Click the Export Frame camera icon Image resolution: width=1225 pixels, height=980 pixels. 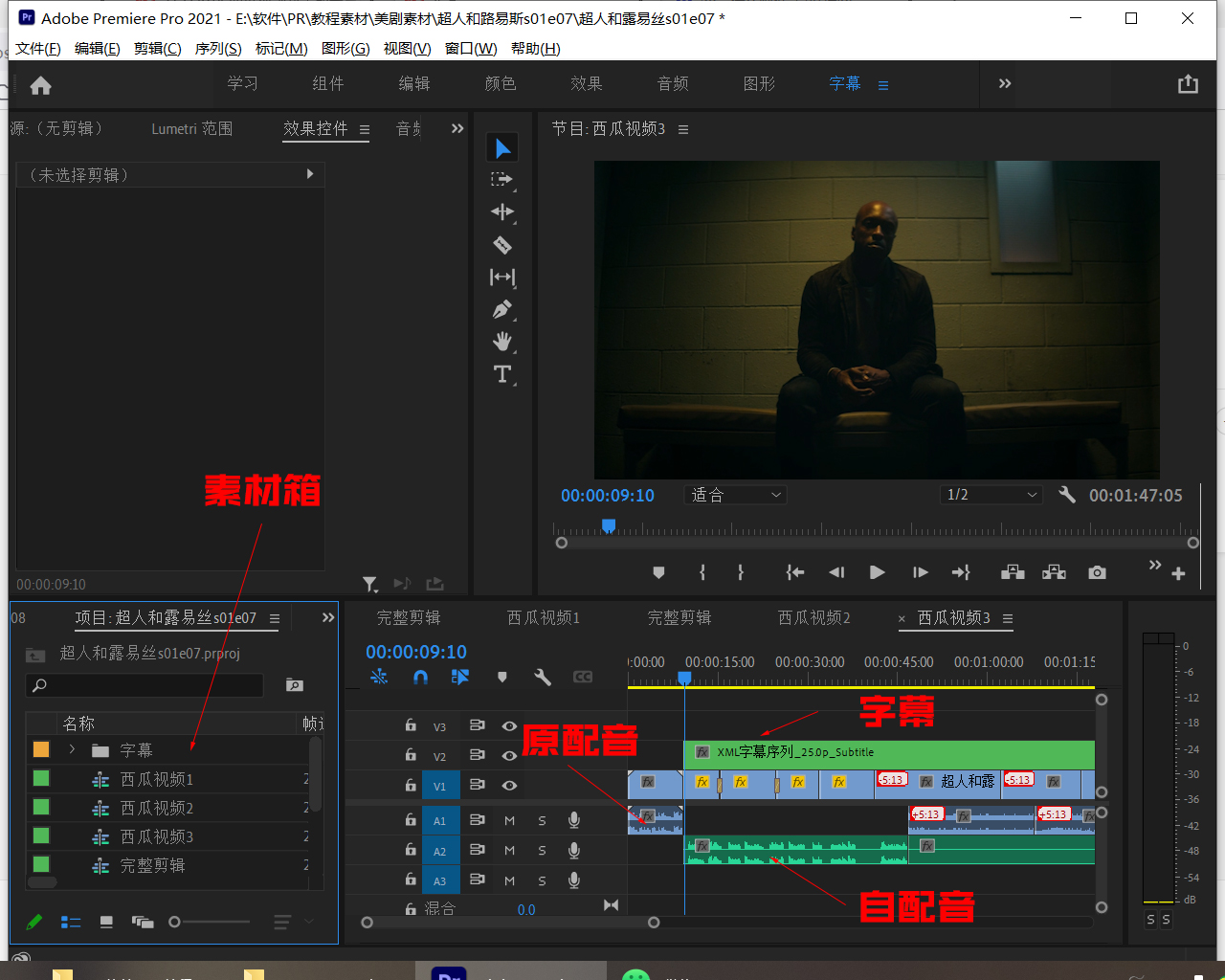point(1097,572)
